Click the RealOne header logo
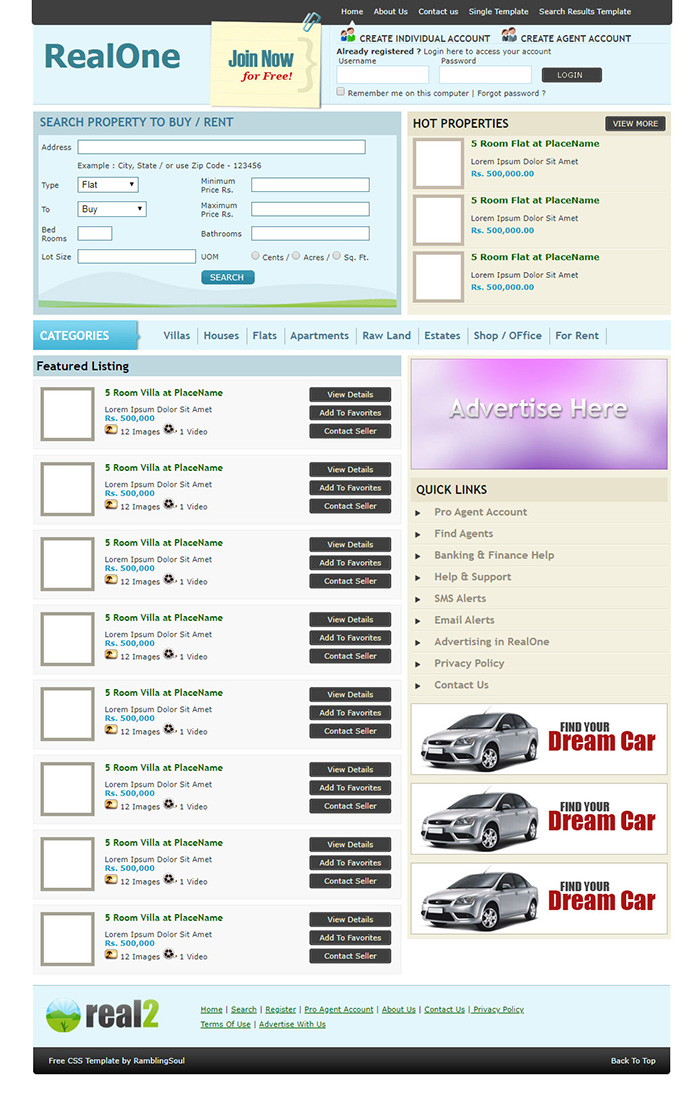Screen dimensions: 700x1108 (112, 57)
